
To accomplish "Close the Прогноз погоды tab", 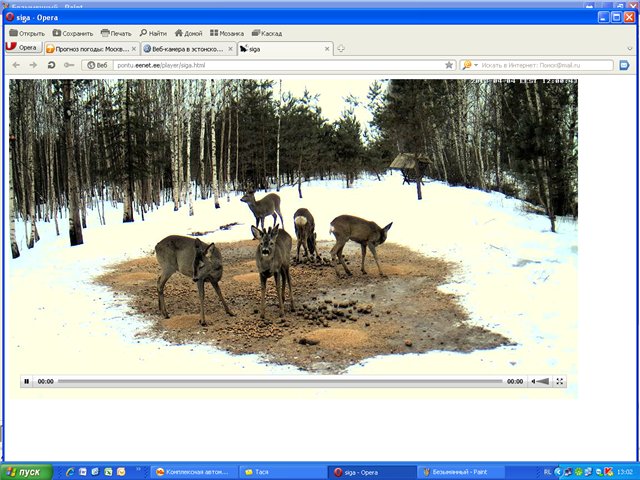I will [134, 49].
